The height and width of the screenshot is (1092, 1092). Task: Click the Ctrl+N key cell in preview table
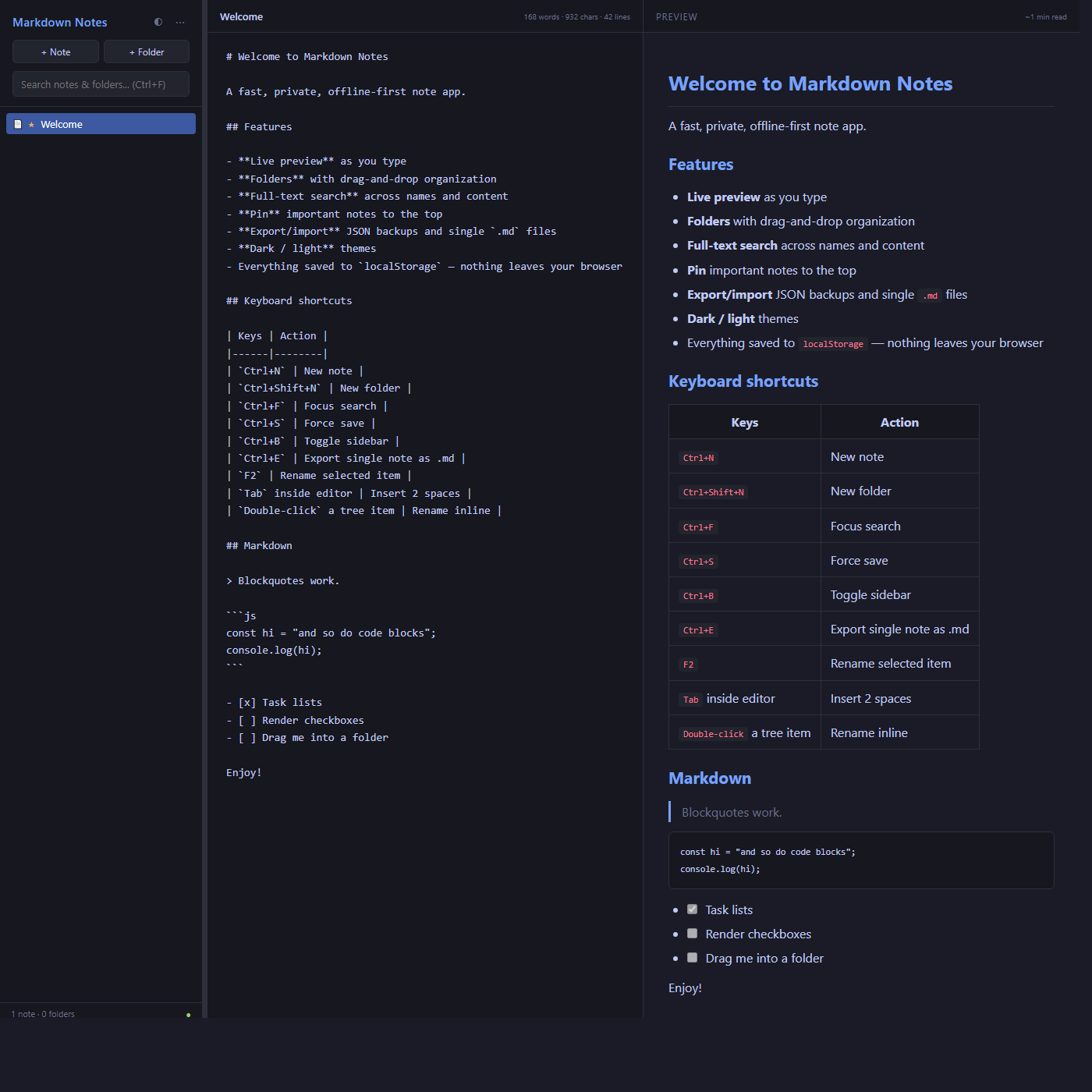tap(745, 456)
